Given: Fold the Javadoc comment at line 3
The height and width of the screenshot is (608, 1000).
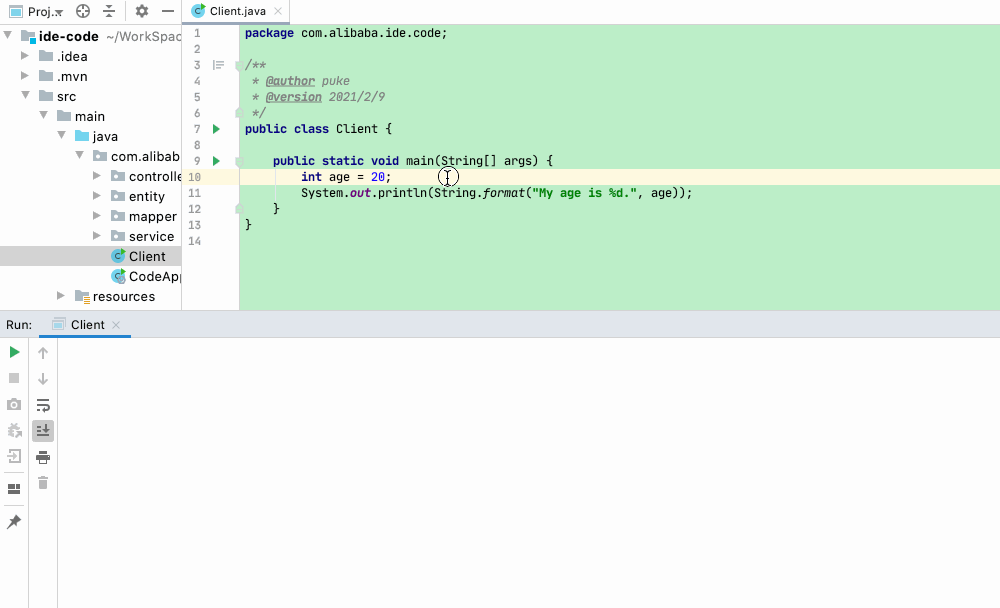Looking at the screenshot, I should (x=239, y=65).
